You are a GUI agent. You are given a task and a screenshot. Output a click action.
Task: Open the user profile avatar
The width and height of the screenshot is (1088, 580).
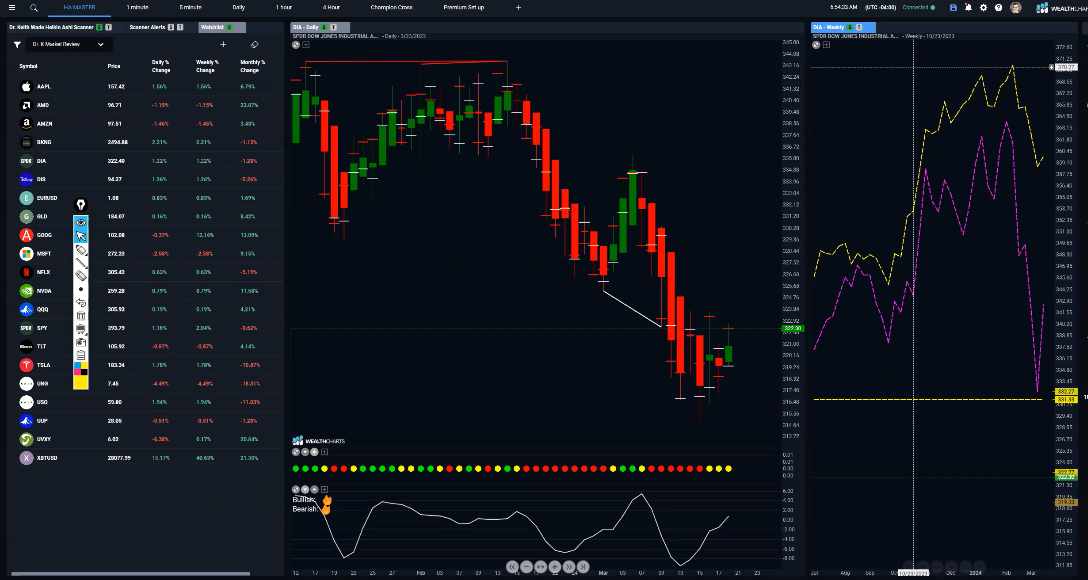point(1016,8)
